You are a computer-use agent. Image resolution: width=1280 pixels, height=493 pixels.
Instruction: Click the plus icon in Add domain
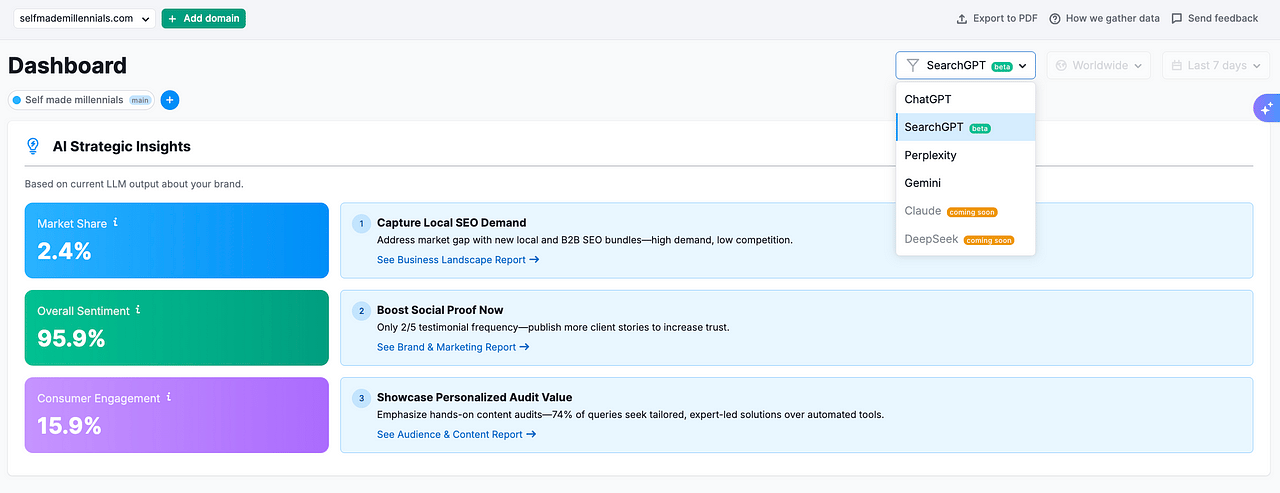[173, 18]
